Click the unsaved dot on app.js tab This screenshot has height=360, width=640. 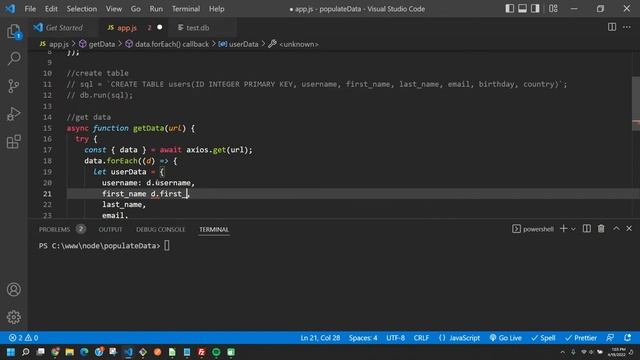[160, 27]
